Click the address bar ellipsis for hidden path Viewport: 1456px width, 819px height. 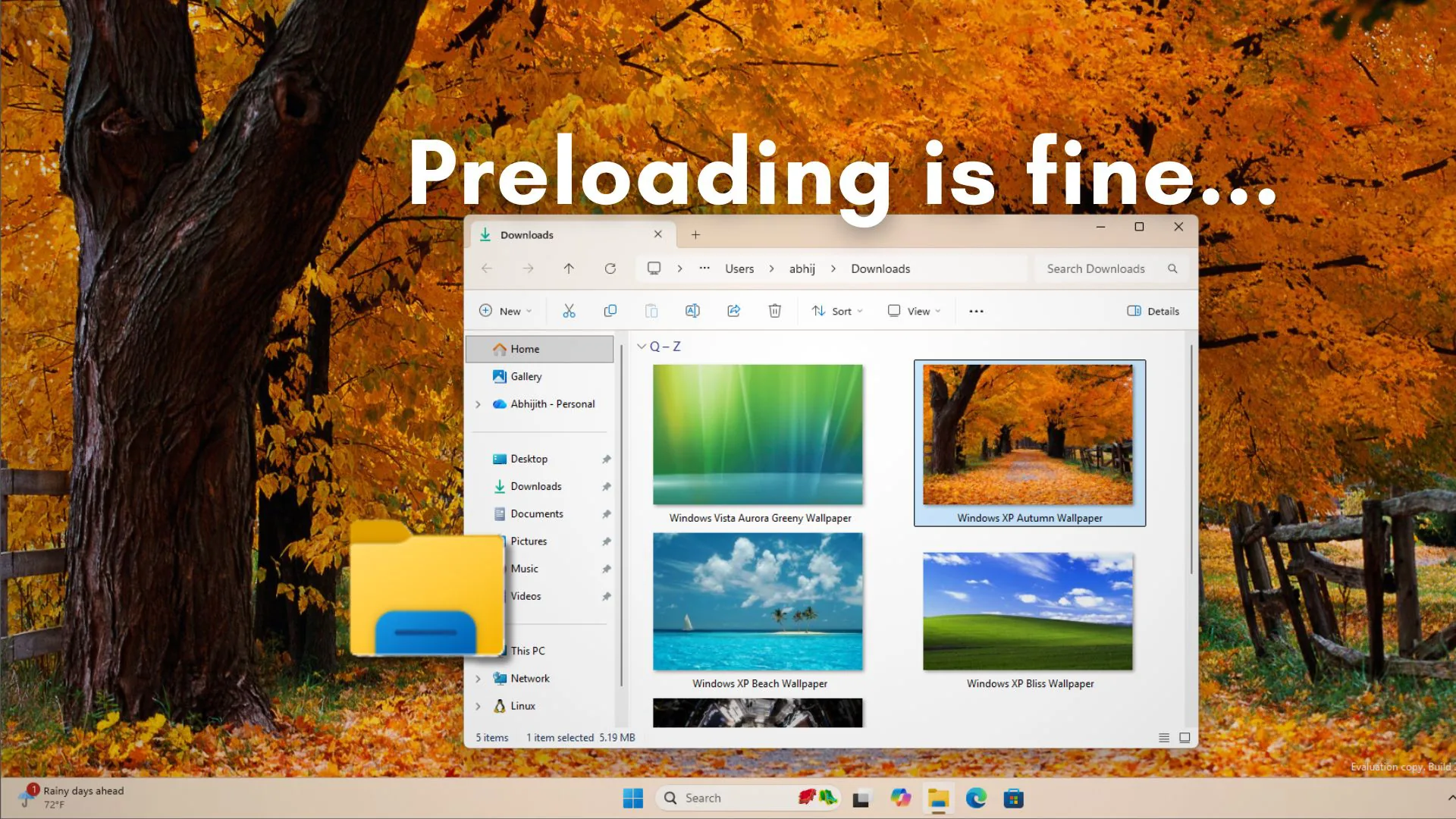(704, 268)
